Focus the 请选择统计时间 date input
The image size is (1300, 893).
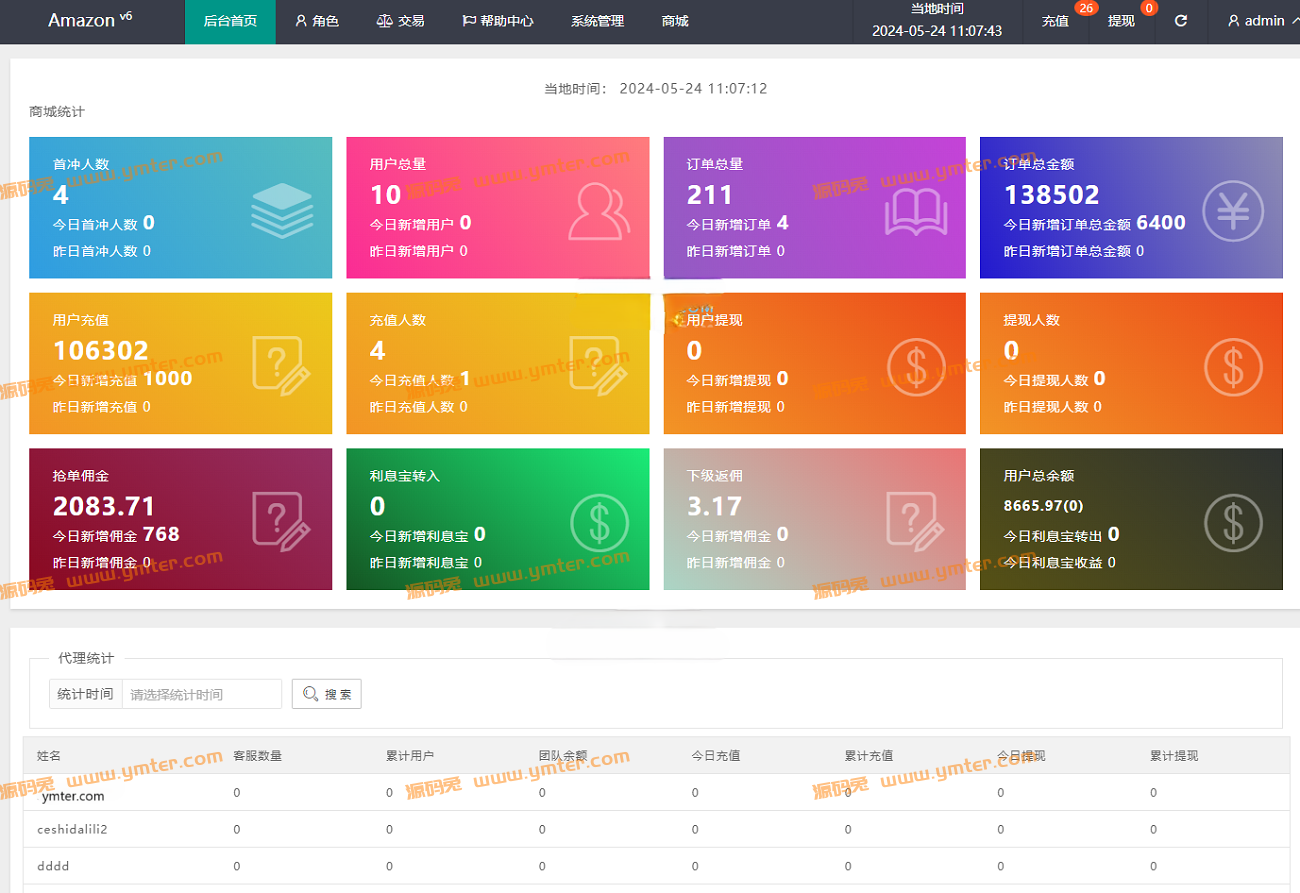point(202,694)
